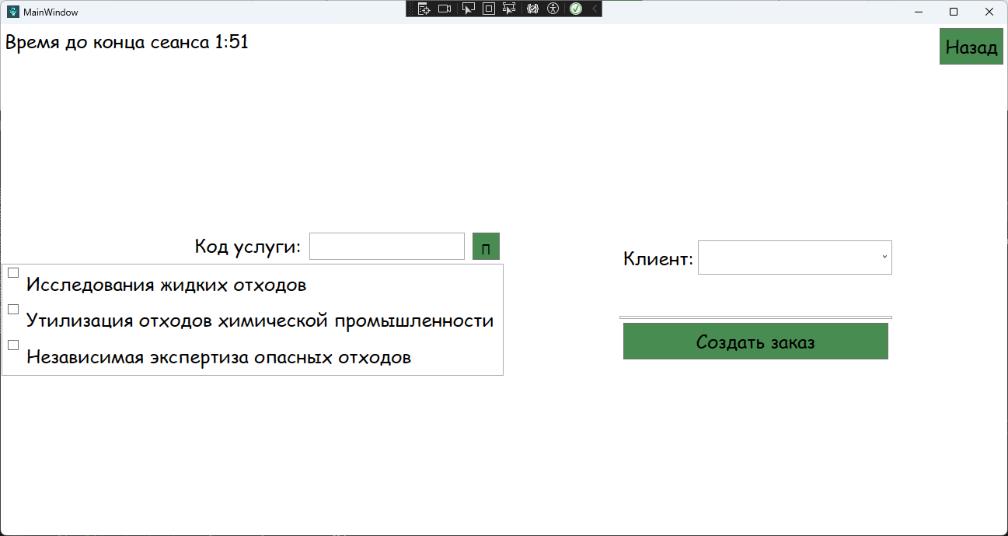Click the MainWindow app icon in title bar
Screen dimensions: 1008x536
pyautogui.click(x=13, y=12)
